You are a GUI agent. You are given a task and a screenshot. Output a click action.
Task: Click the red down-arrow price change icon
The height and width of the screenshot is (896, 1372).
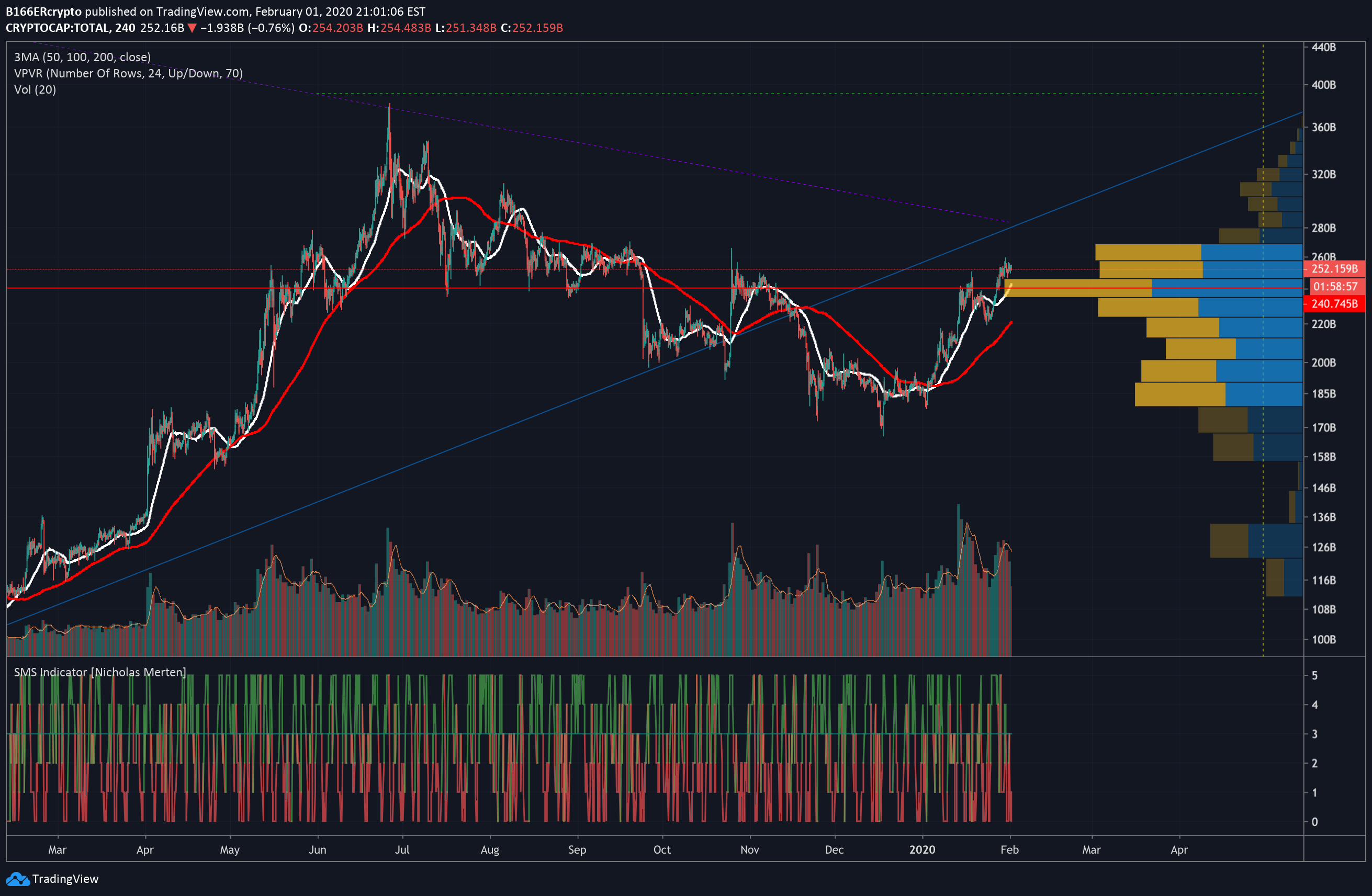pyautogui.click(x=192, y=28)
